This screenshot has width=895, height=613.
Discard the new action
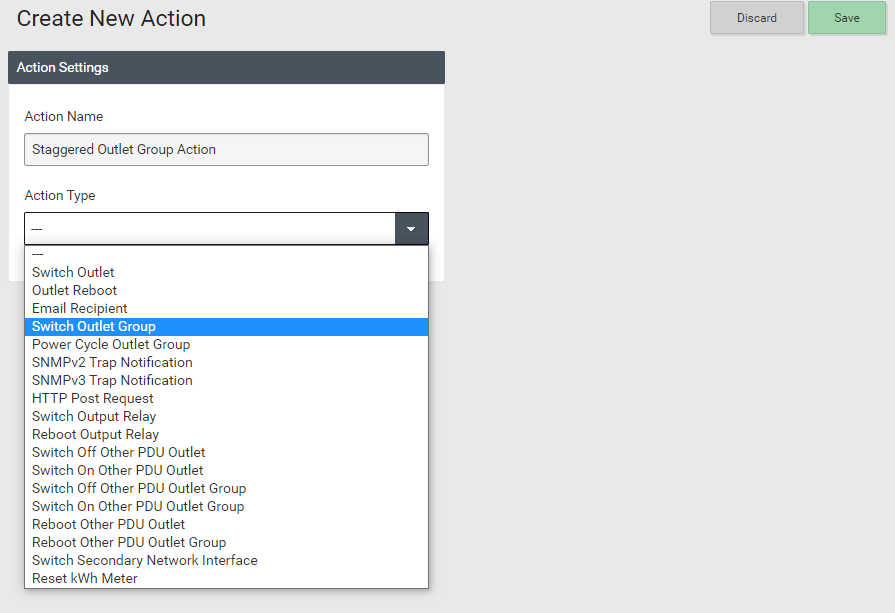pyautogui.click(x=756, y=18)
